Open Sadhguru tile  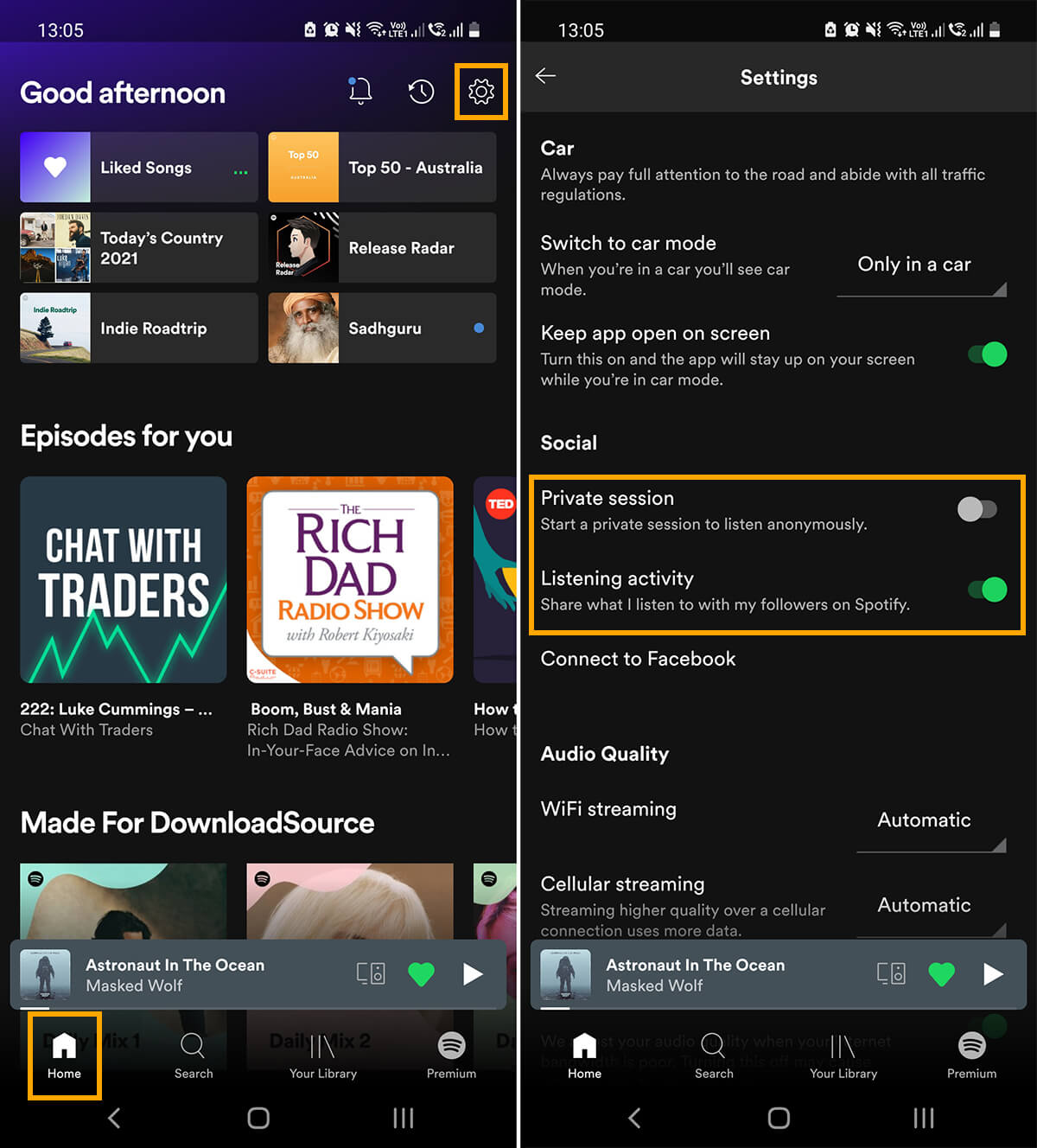pos(382,328)
